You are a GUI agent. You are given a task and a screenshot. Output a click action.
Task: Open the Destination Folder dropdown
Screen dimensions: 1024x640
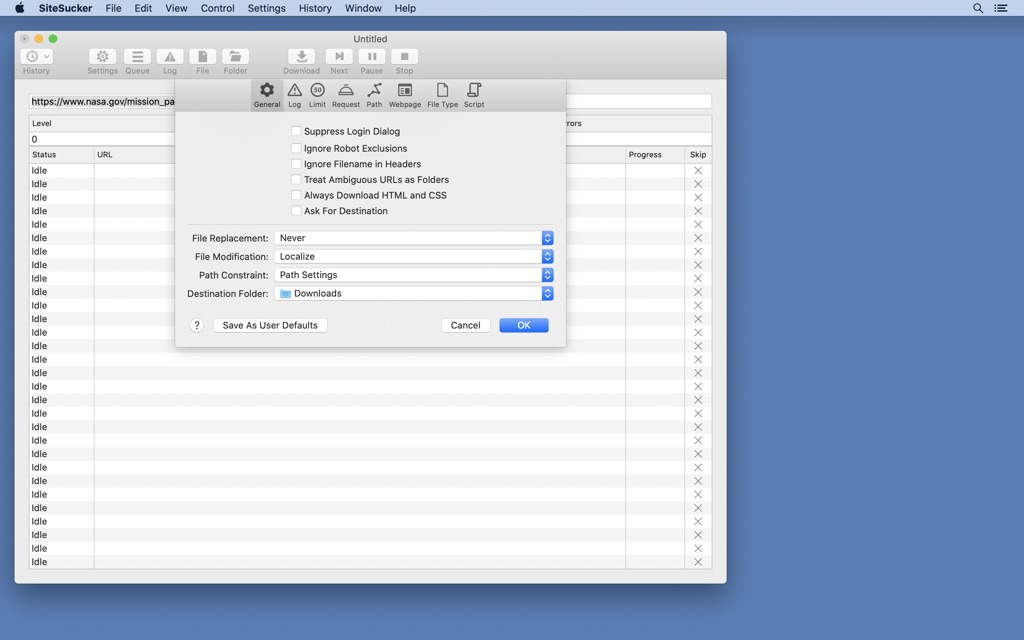coord(413,293)
